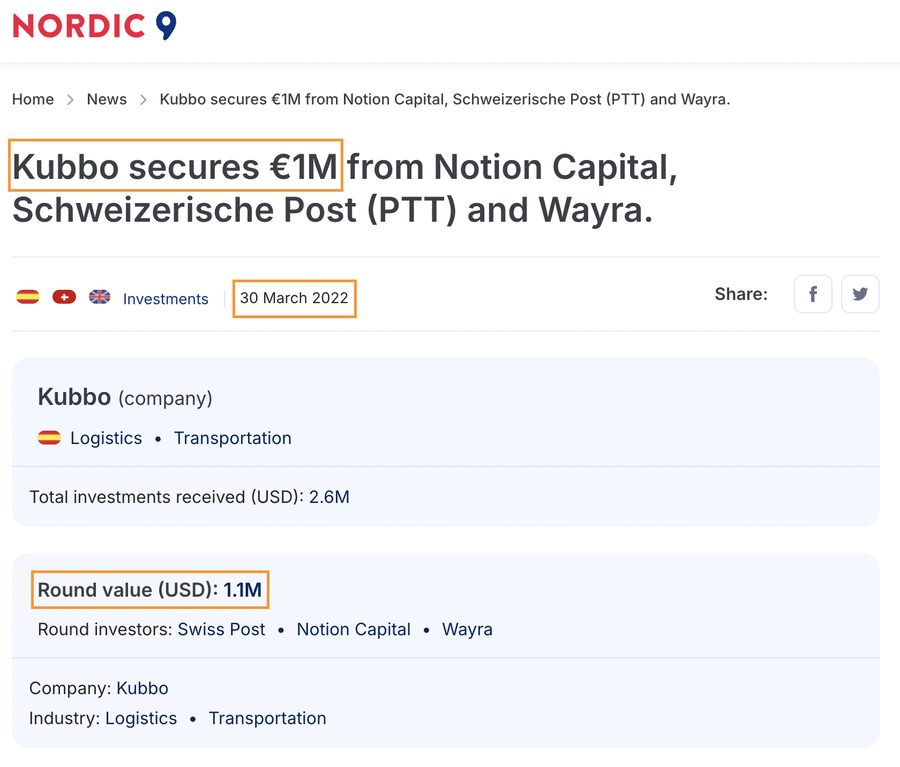900x767 pixels.
Task: Select the Swiss flag language icon
Action: coord(63,296)
